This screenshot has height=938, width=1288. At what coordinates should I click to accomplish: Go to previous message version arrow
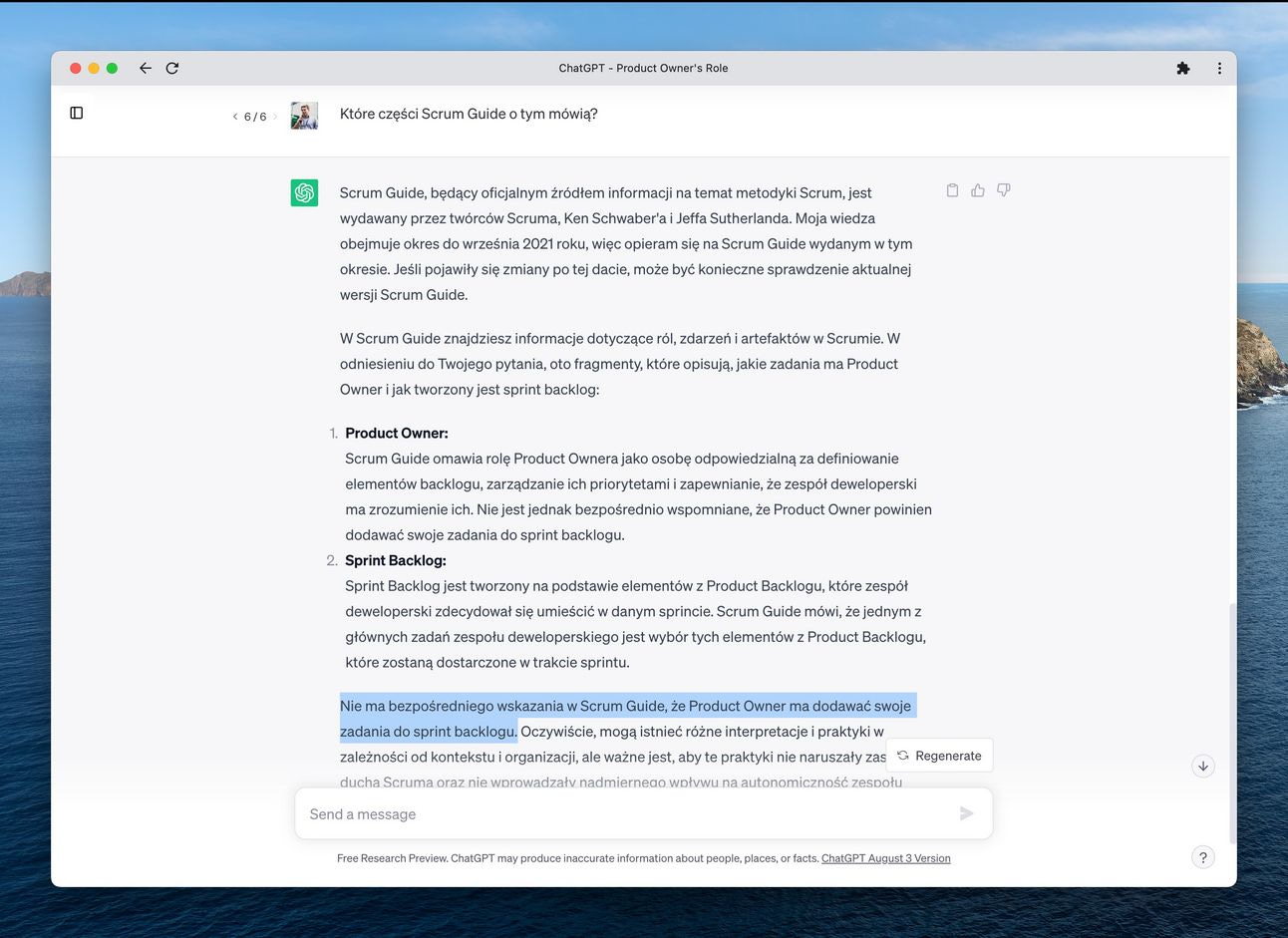pos(235,117)
